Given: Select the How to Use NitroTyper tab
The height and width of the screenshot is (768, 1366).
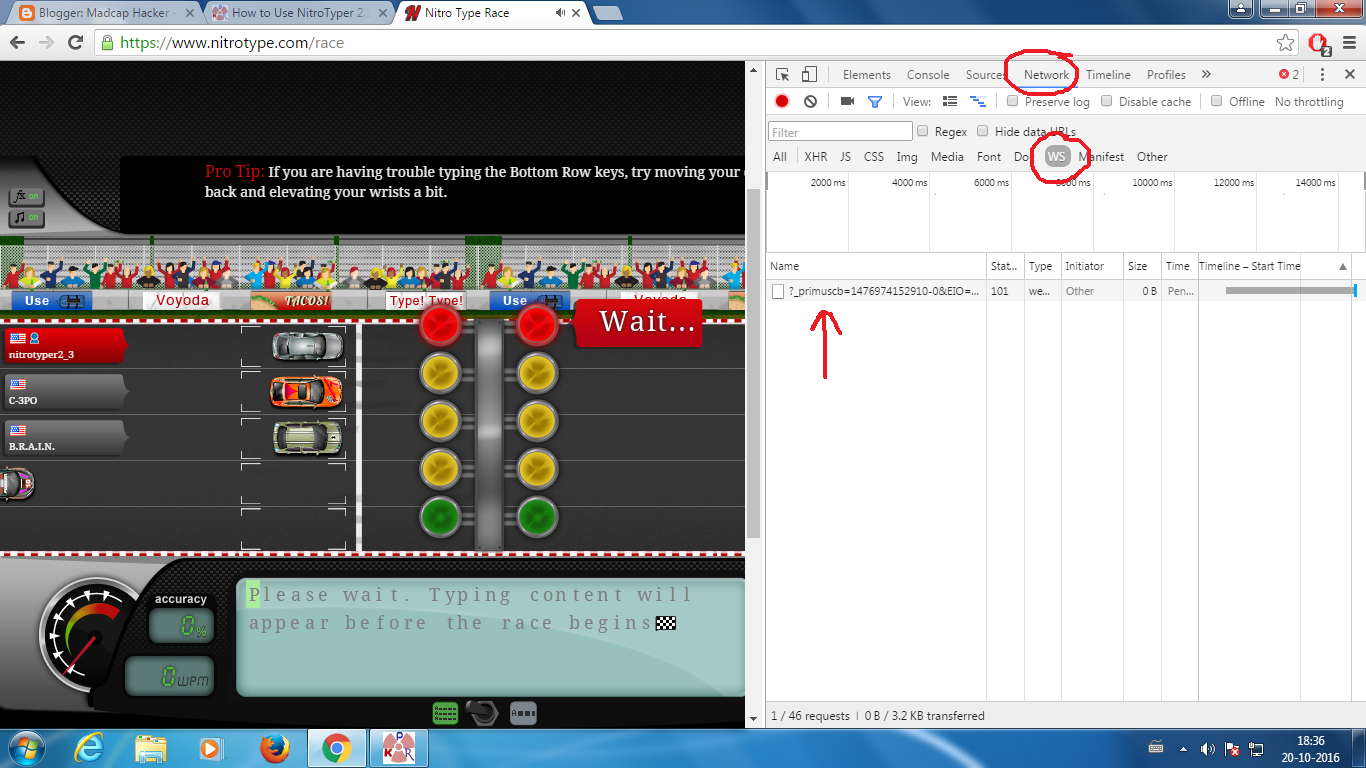Looking at the screenshot, I should 299,13.
